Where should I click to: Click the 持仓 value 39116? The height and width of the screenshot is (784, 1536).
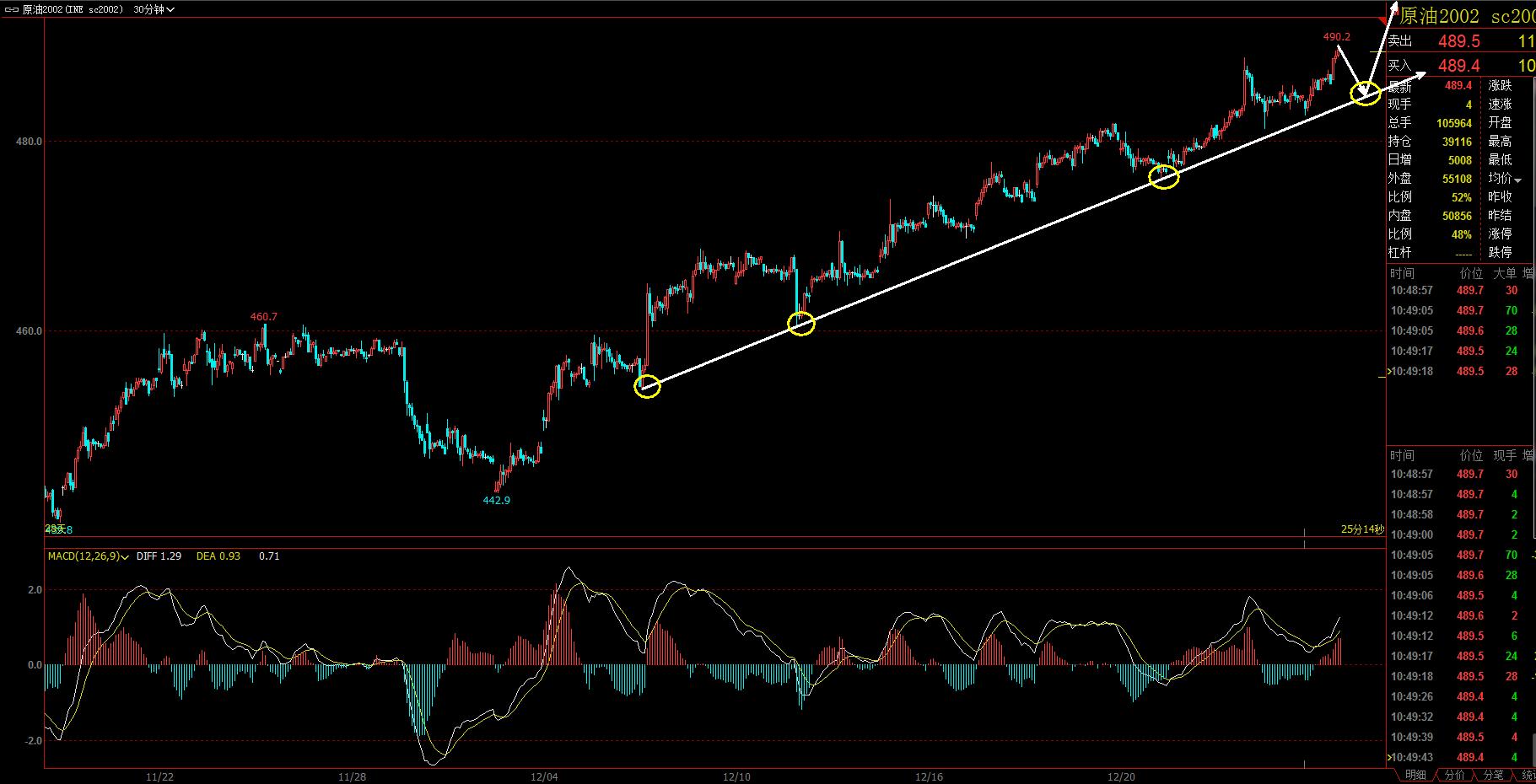click(1457, 142)
